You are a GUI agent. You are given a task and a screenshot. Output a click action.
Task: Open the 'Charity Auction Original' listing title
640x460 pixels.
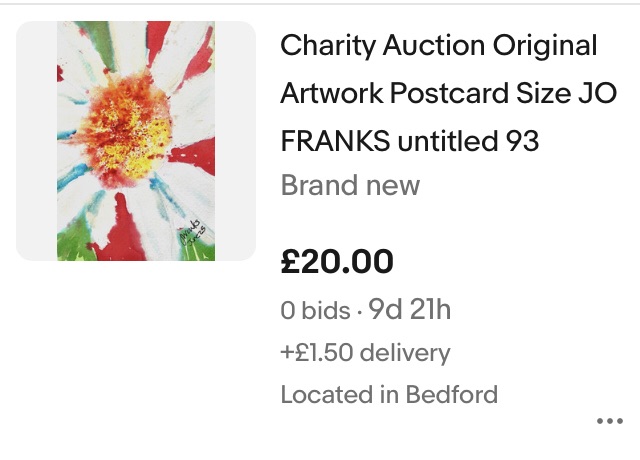(x=438, y=45)
